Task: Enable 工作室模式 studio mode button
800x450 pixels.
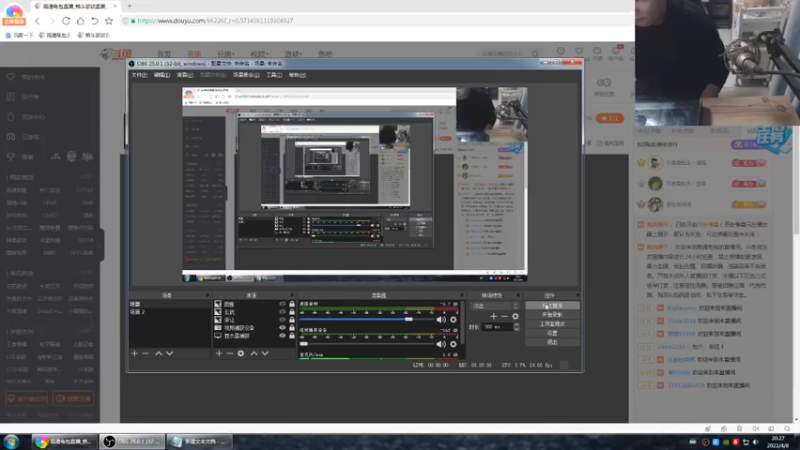Action: pos(552,324)
